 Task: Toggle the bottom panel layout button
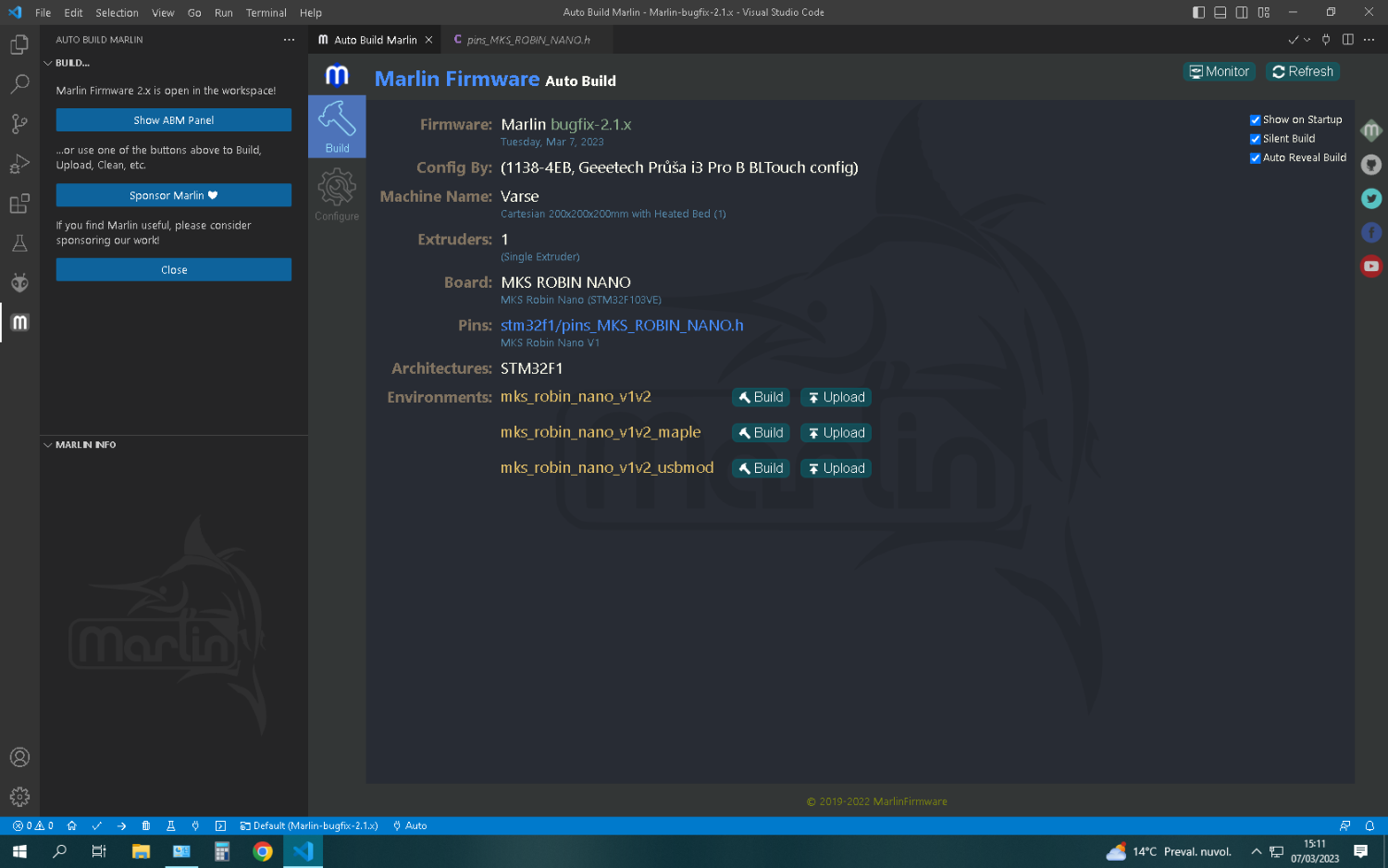1221,12
